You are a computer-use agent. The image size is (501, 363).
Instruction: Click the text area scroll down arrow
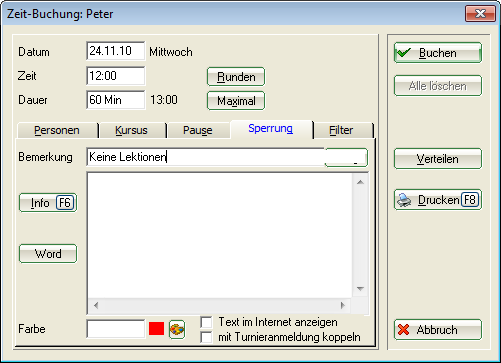click(360, 289)
